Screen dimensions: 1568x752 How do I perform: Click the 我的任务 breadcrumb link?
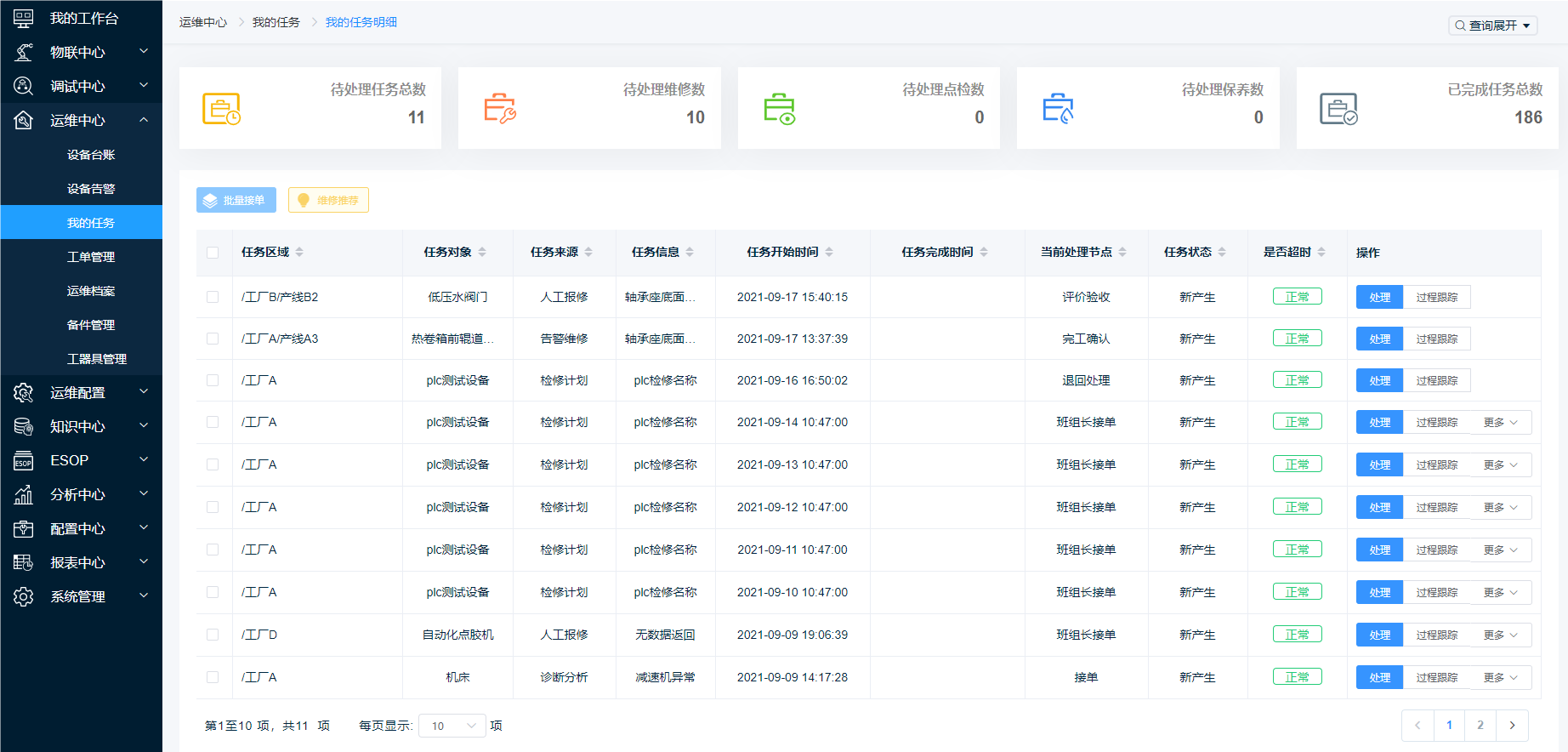click(276, 22)
